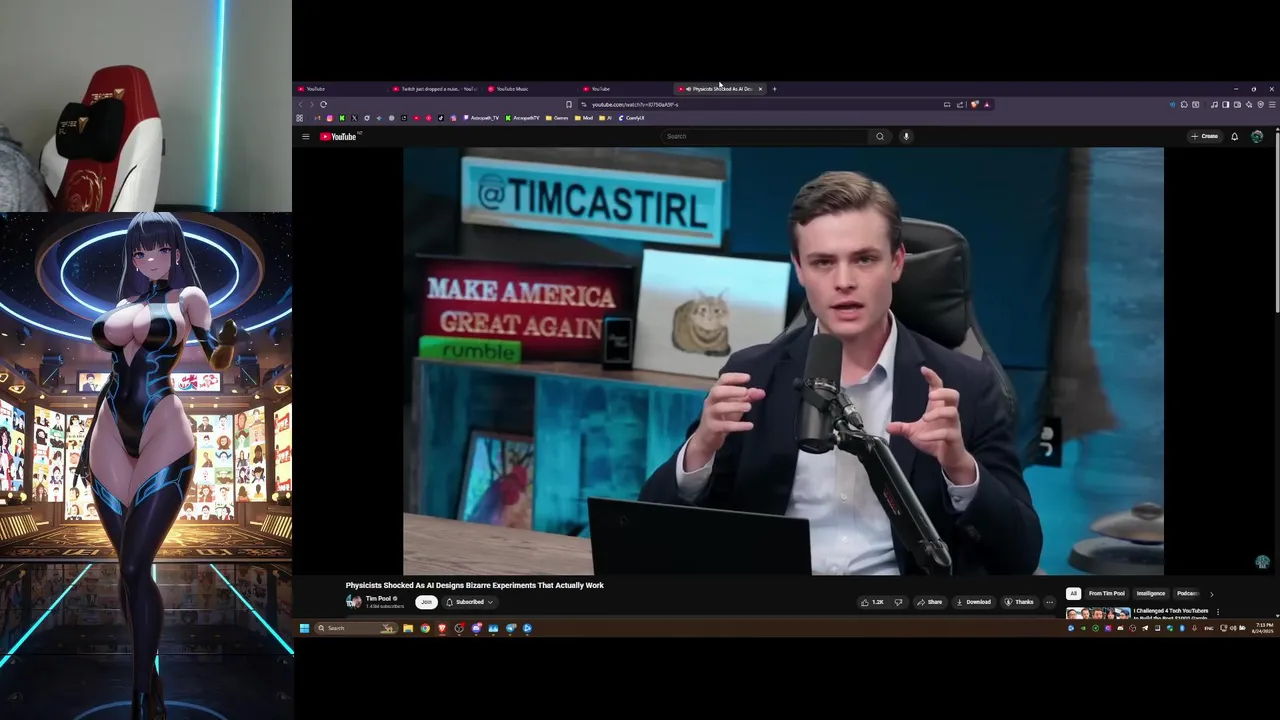Close the 'Physicists Shocked As AI' tab

point(760,89)
